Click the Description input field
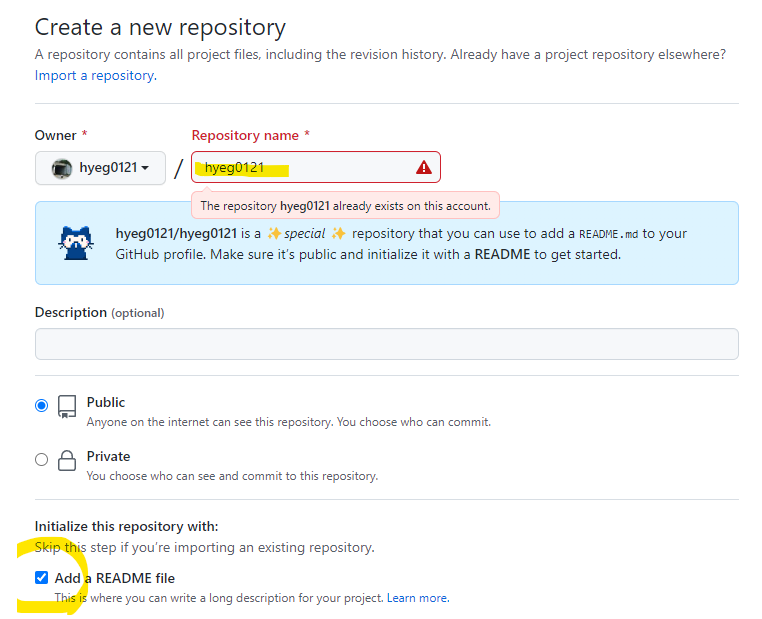Screen dimensions: 762x619 coord(387,344)
